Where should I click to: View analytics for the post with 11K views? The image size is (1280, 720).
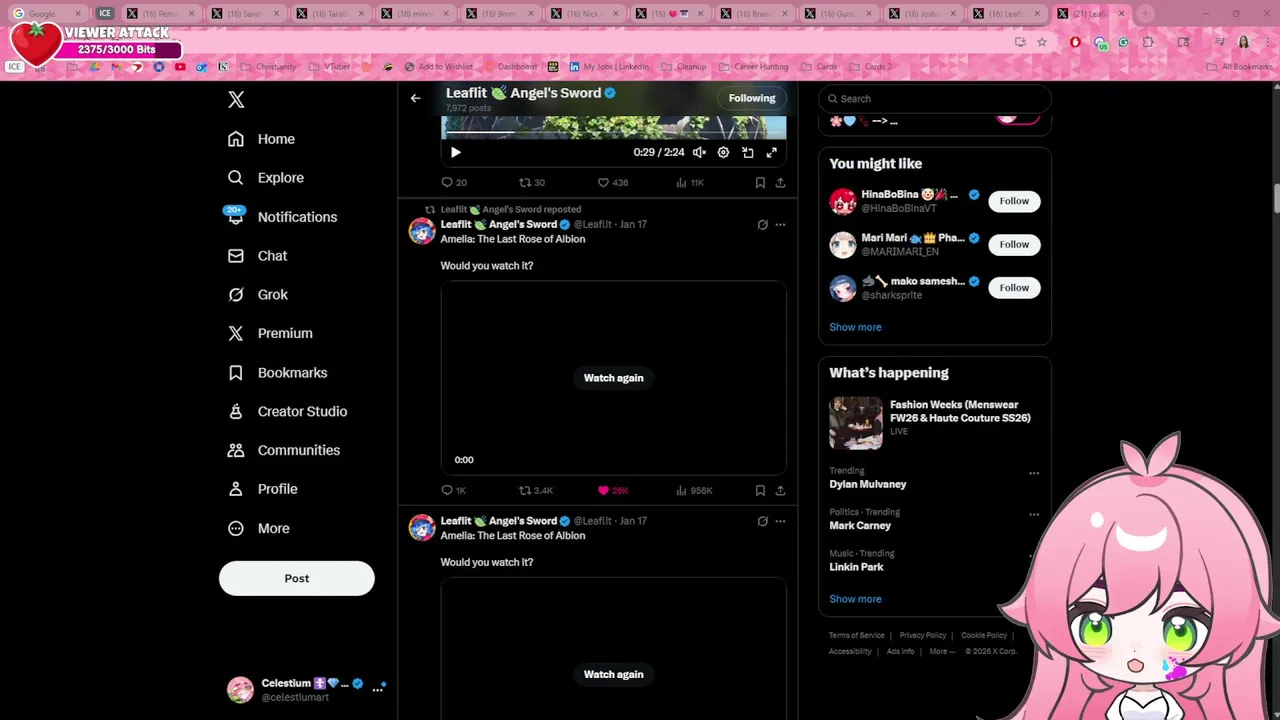tap(690, 183)
